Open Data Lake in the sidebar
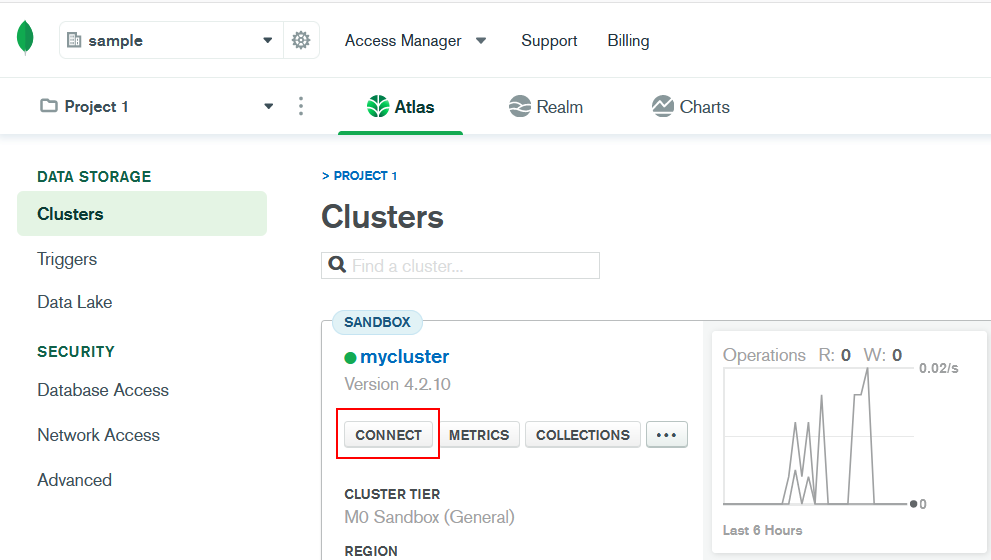 click(x=75, y=302)
